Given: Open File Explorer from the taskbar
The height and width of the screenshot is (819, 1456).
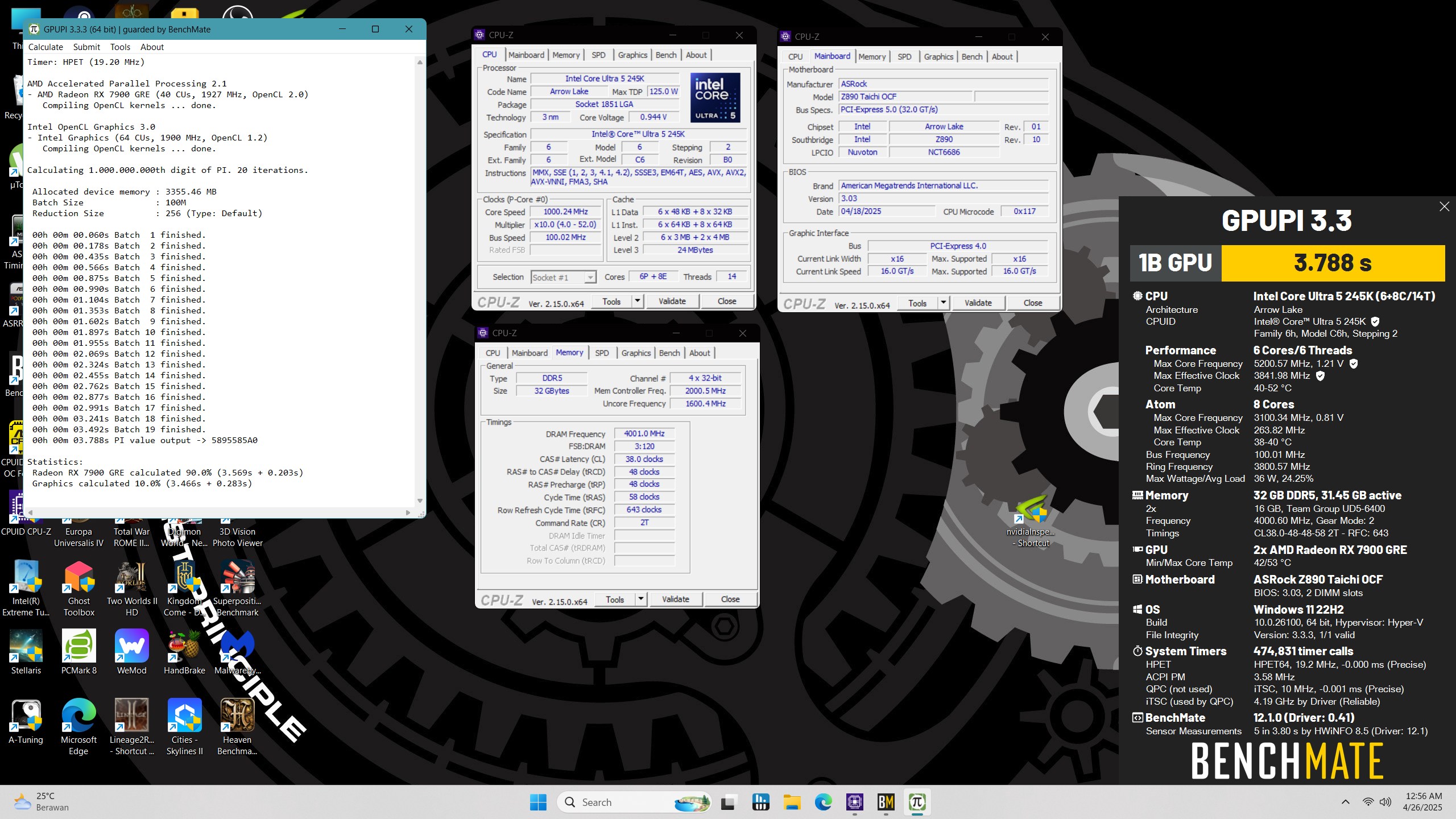Looking at the screenshot, I should point(792,802).
